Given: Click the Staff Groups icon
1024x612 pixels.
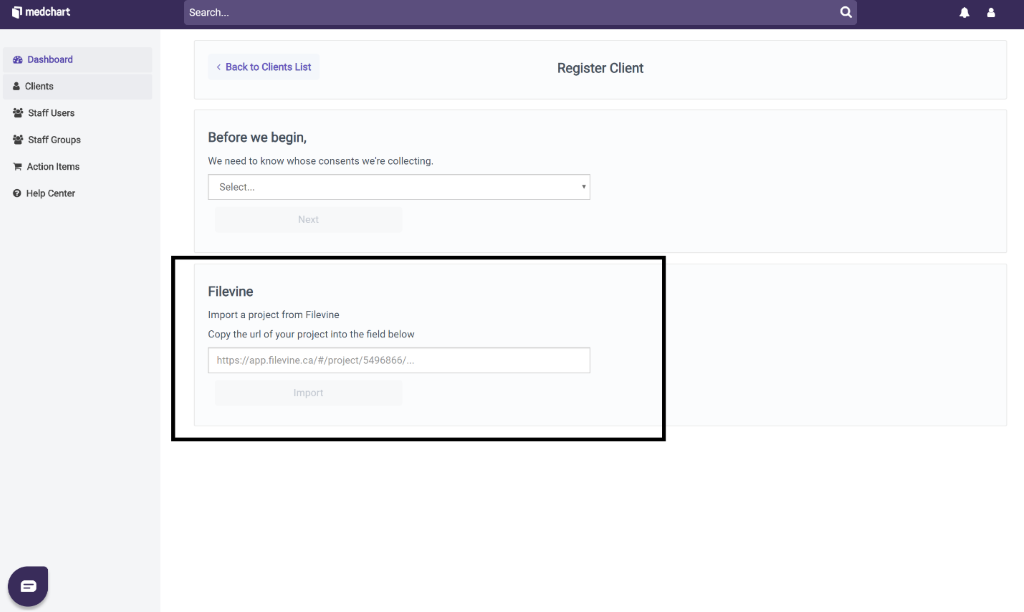Looking at the screenshot, I should [x=18, y=140].
